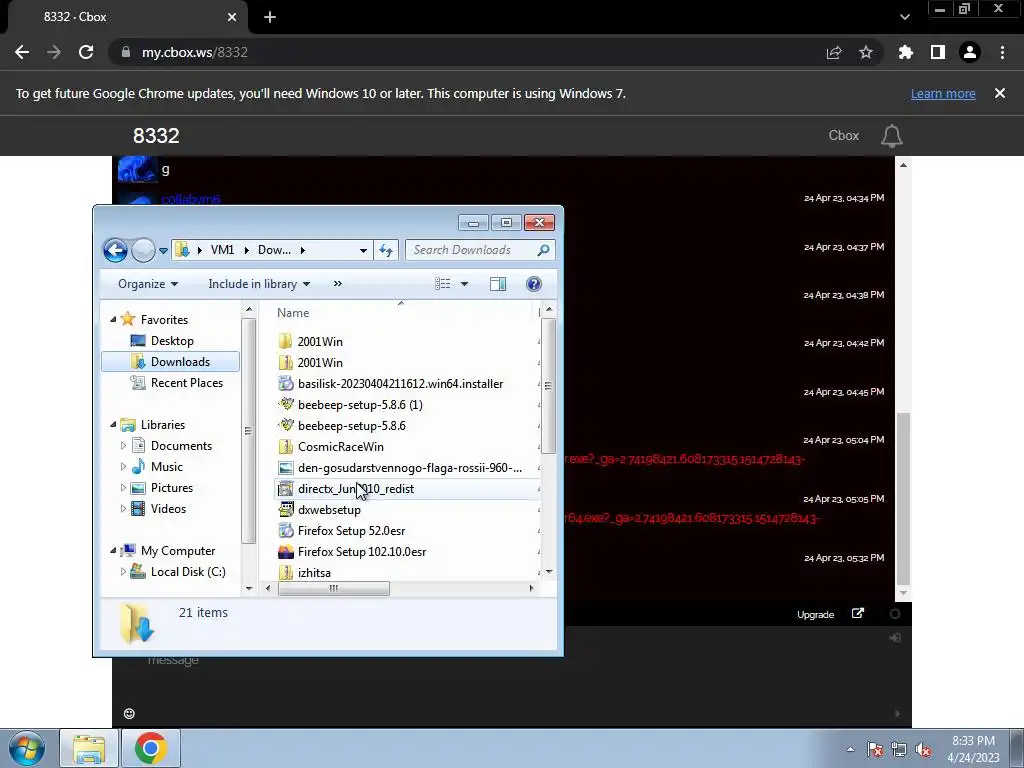Click the muted volume tray icon
Image resolution: width=1024 pixels, height=768 pixels.
[x=923, y=750]
